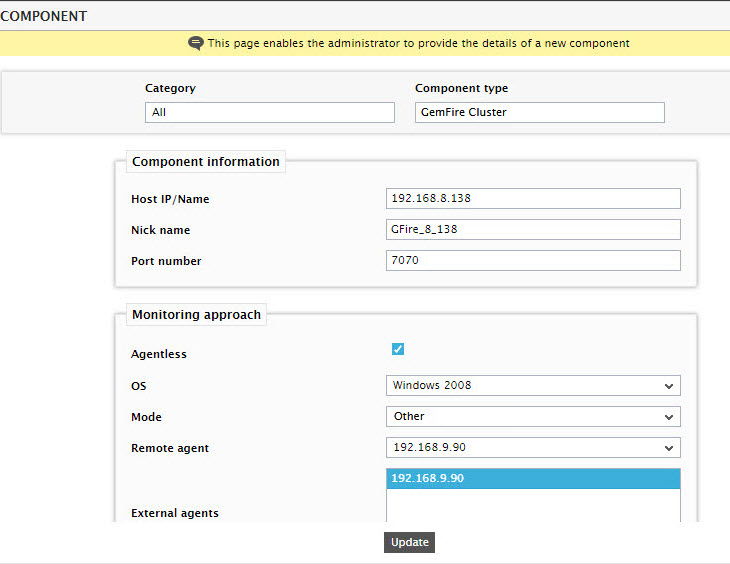This screenshot has width=730, height=564.
Task: Click the Agentless label text
Action: pos(159,354)
